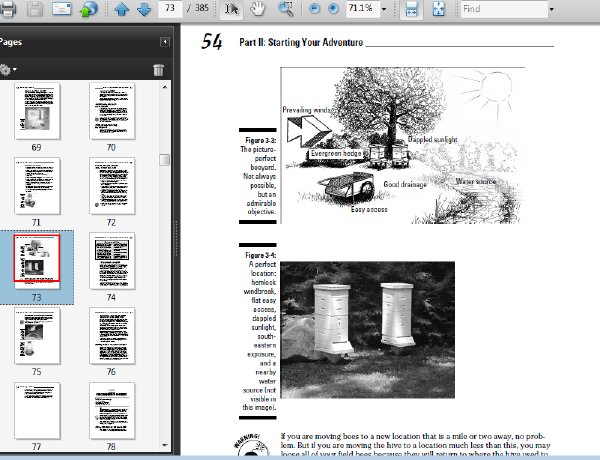This screenshot has height=460, width=600.
Task: Click the thumbnails scrollbar down arrow
Action: point(165,445)
